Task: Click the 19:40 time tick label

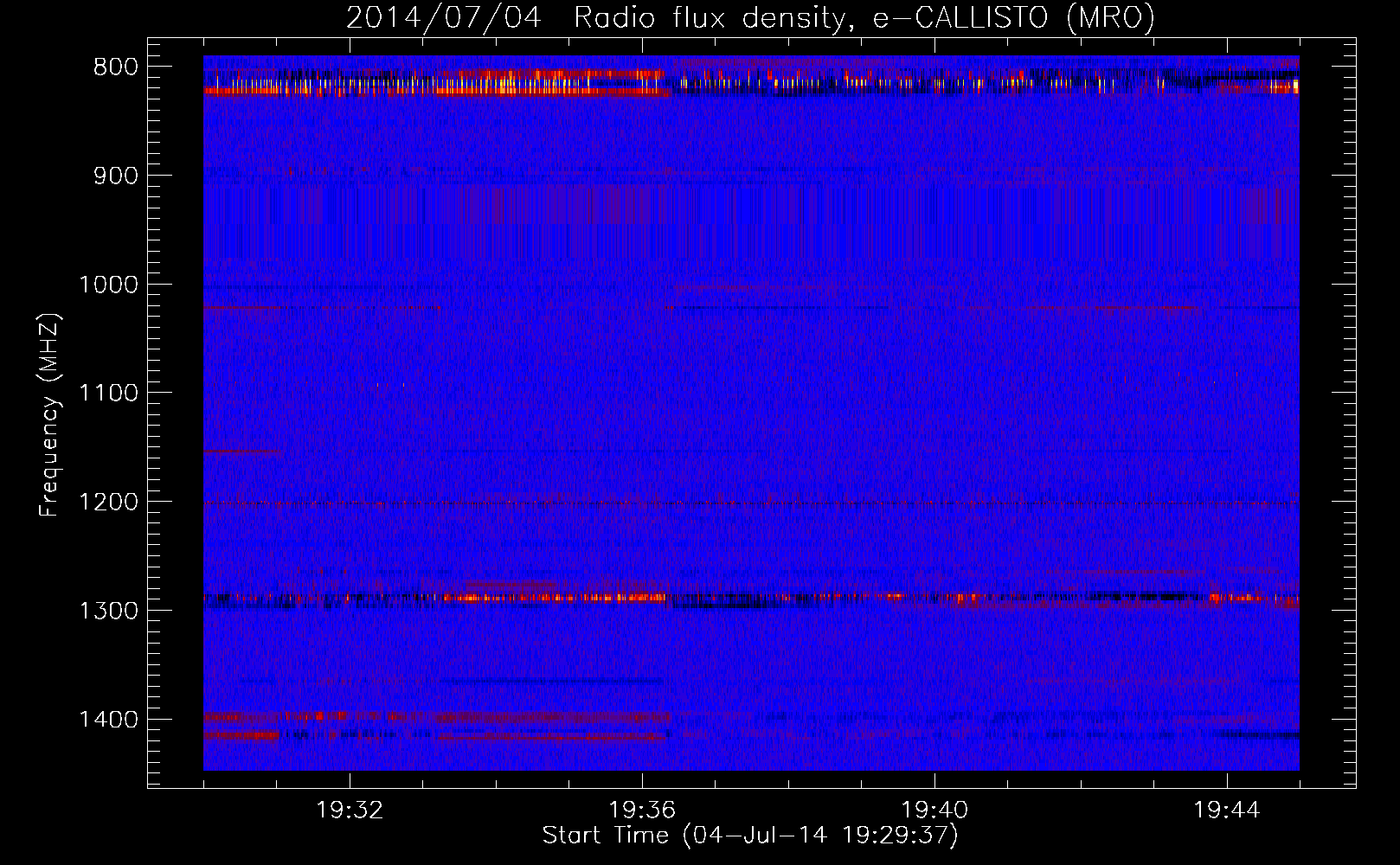Action: click(934, 811)
